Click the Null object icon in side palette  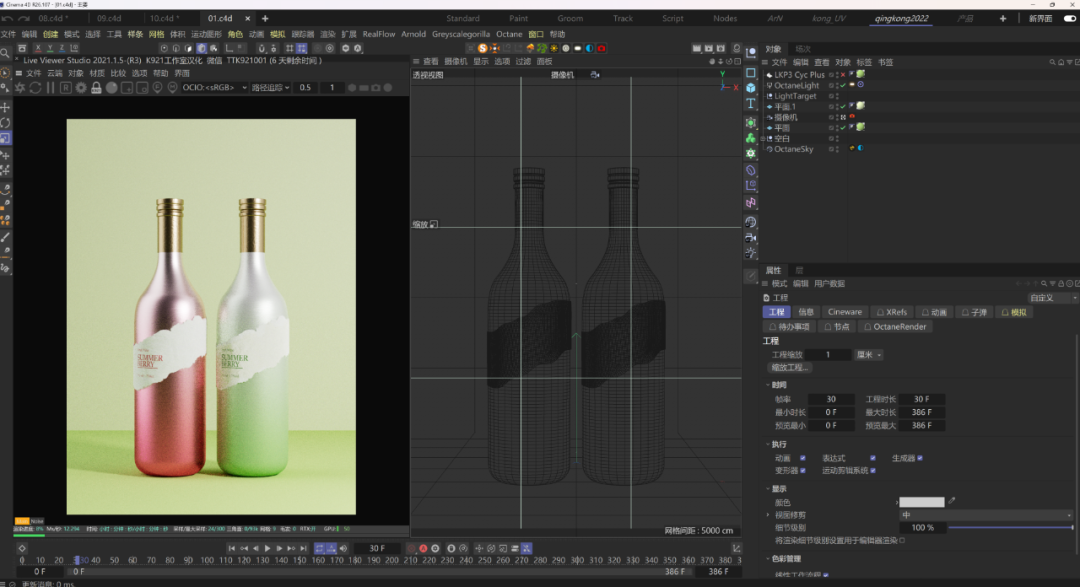(751, 52)
